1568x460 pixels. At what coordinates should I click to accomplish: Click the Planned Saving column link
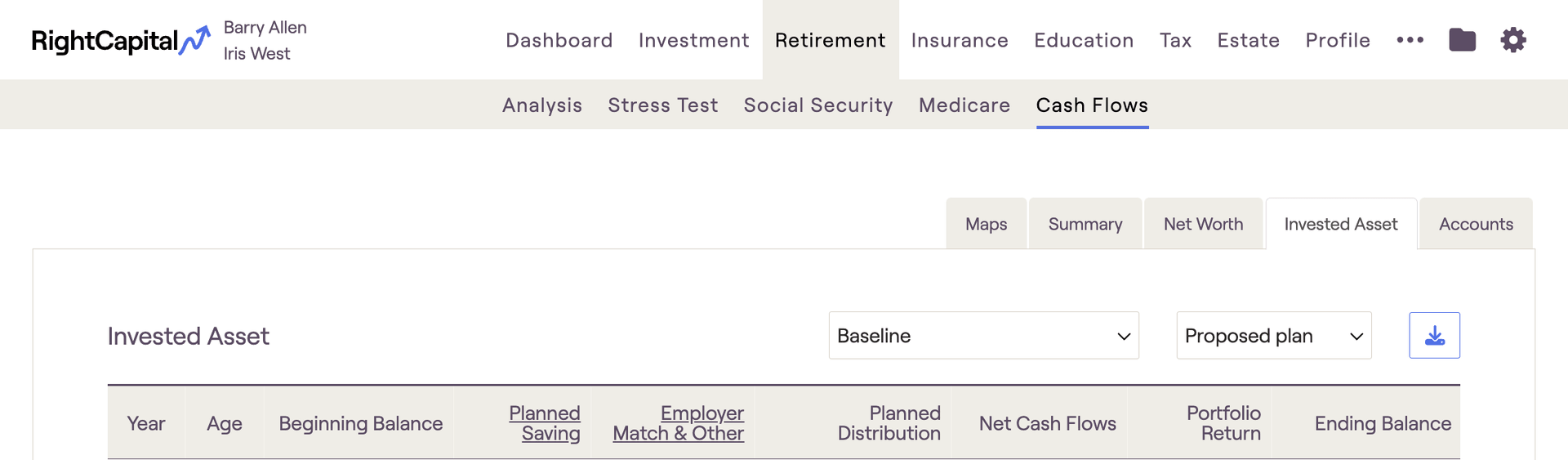[x=545, y=423]
